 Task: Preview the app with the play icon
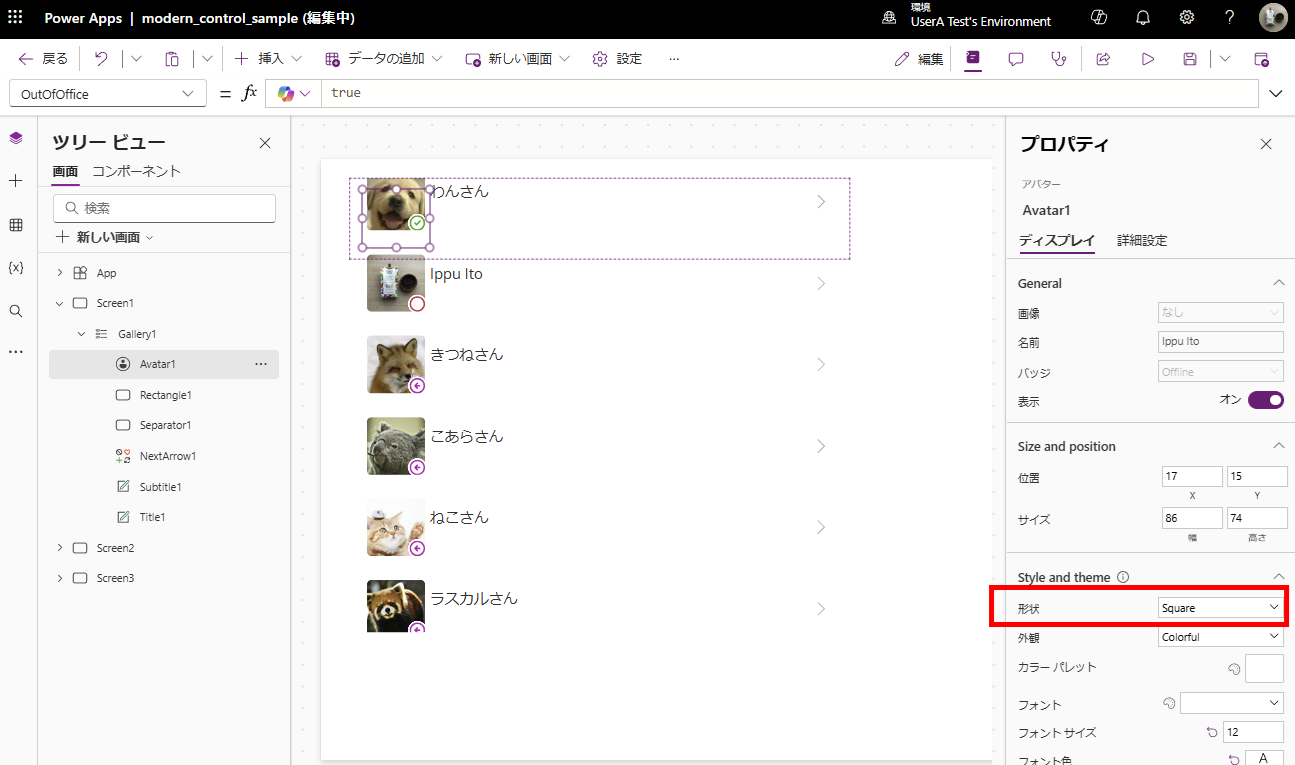(x=1145, y=59)
